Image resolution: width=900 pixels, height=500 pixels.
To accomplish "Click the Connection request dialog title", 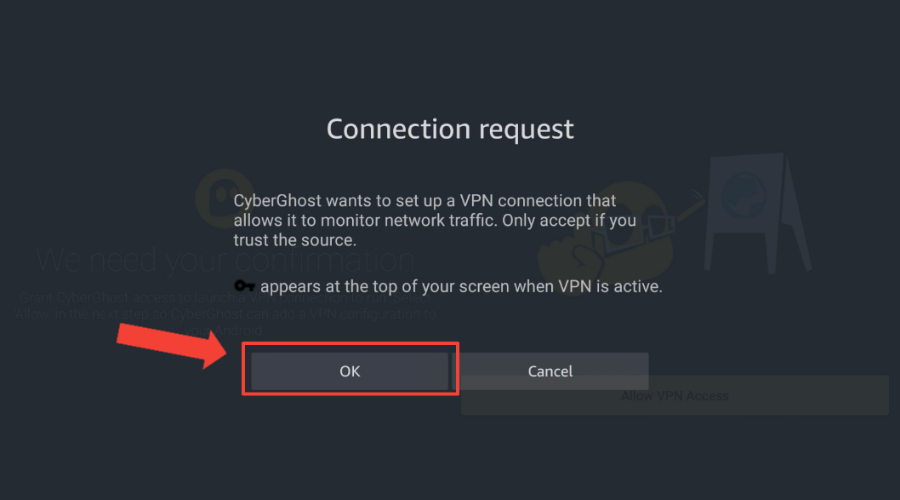I will point(450,129).
